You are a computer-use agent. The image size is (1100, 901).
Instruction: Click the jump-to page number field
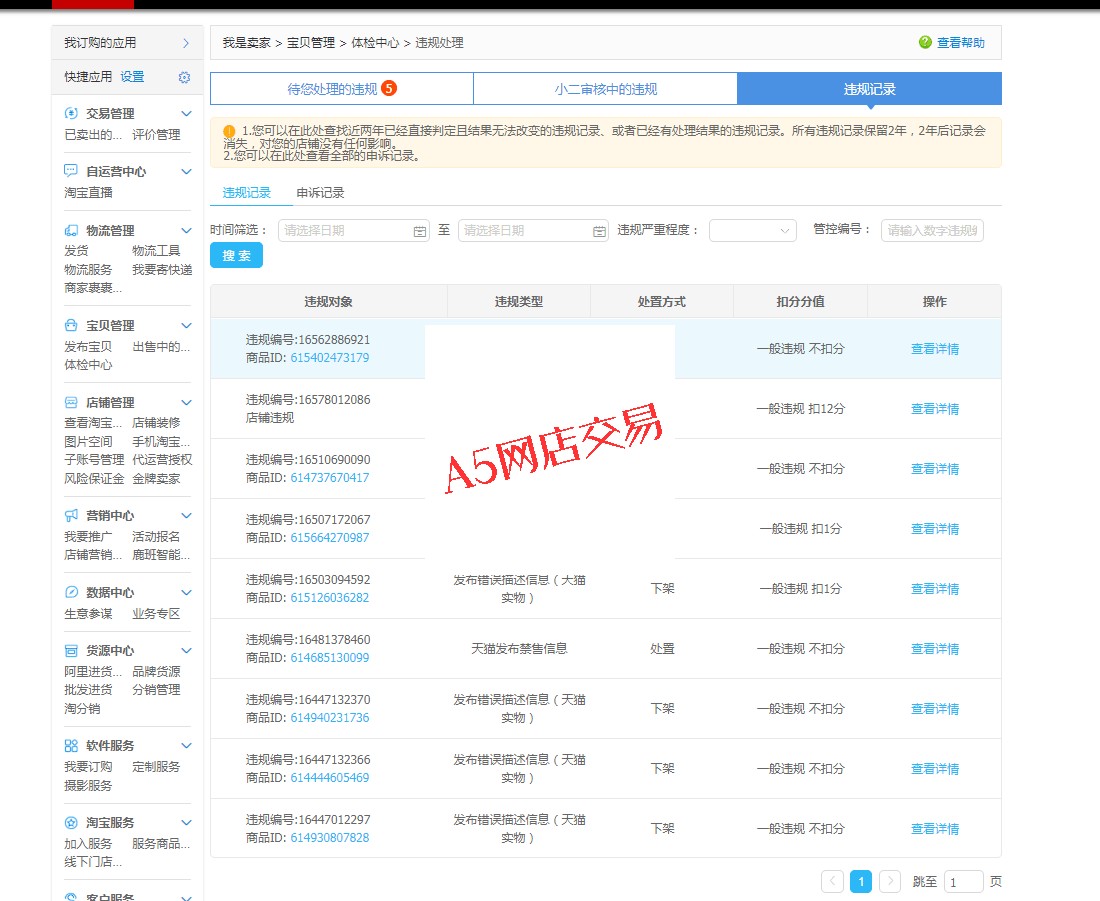[x=963, y=882]
